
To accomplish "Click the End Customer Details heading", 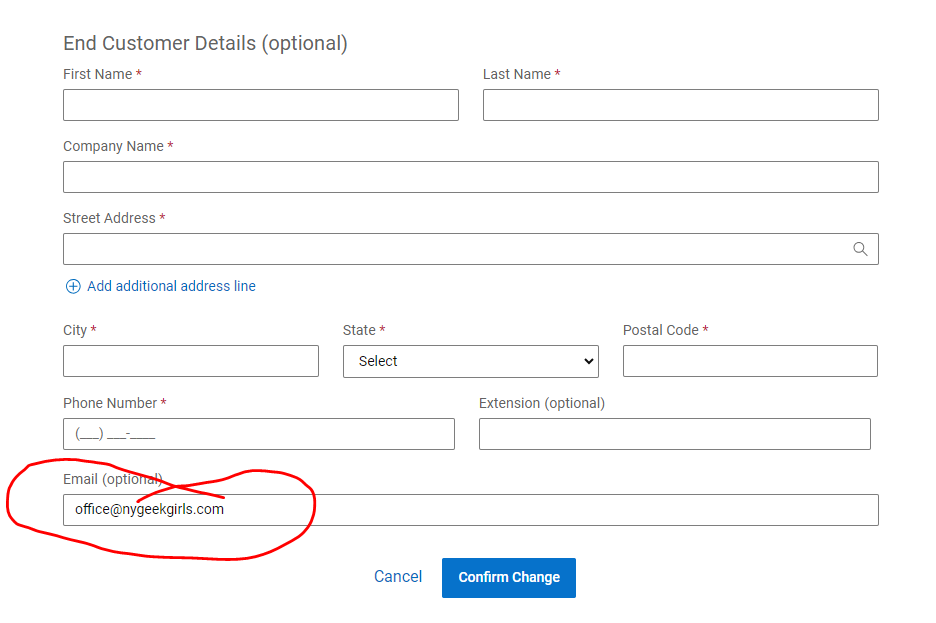I will coord(205,43).
